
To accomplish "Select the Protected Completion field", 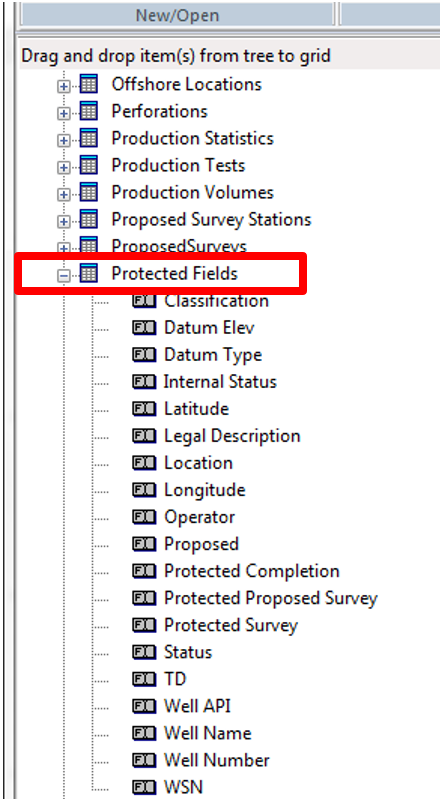I will (252, 571).
